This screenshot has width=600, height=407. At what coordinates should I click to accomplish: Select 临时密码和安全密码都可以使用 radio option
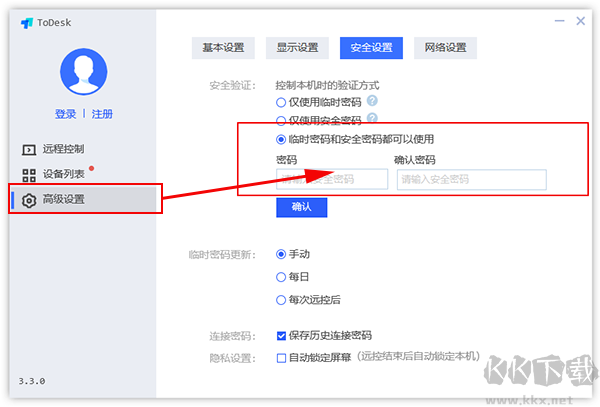pos(281,140)
